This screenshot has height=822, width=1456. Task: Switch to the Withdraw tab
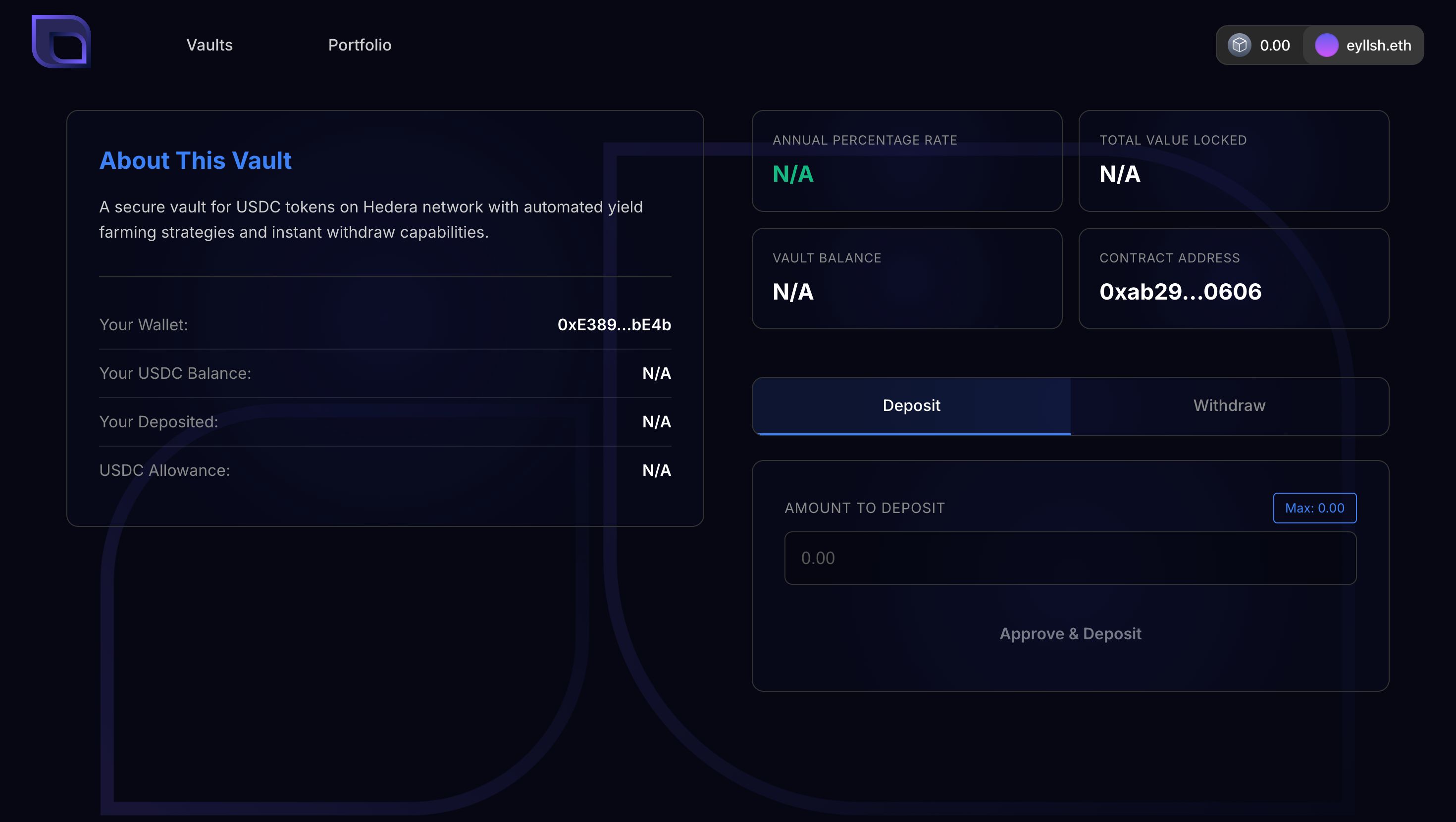[1229, 406]
